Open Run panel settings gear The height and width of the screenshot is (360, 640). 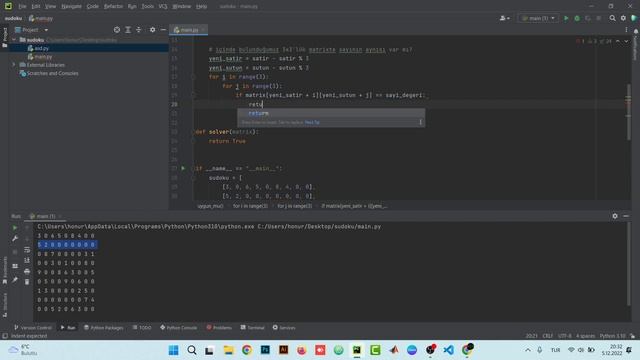615,216
